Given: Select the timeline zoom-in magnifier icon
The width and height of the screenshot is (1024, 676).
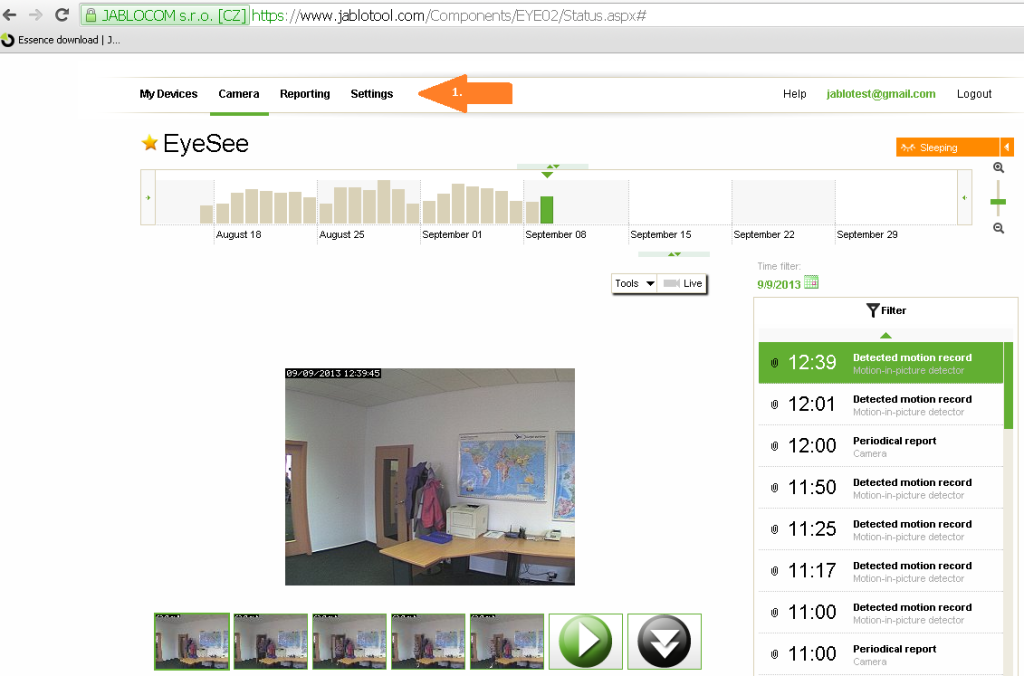Looking at the screenshot, I should point(998,167).
